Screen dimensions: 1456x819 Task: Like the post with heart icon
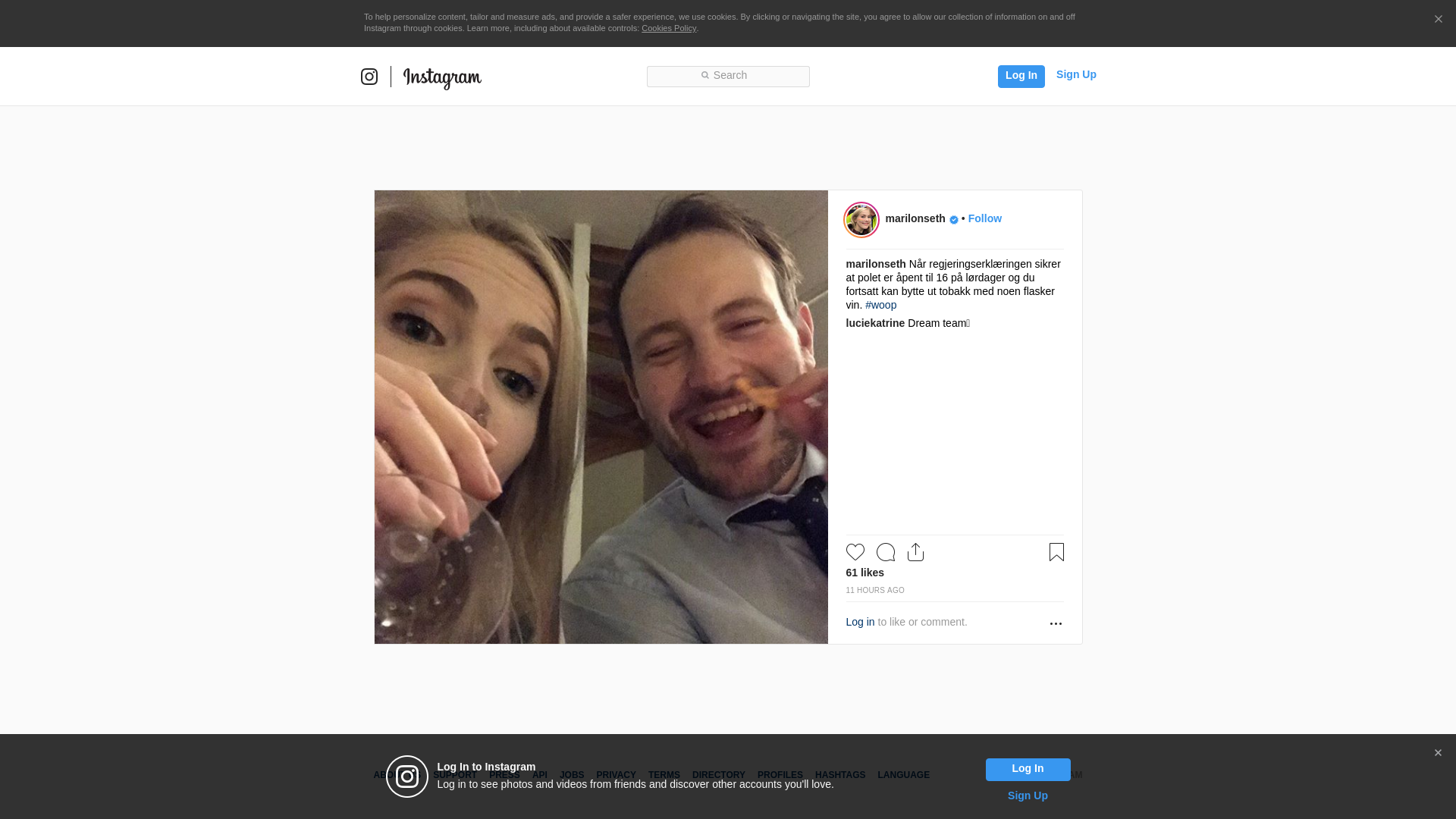855,552
